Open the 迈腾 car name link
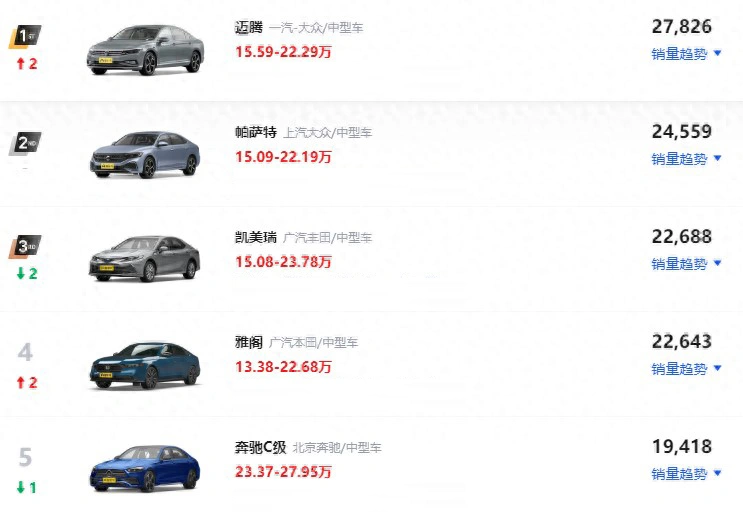The width and height of the screenshot is (743, 512). (249, 27)
